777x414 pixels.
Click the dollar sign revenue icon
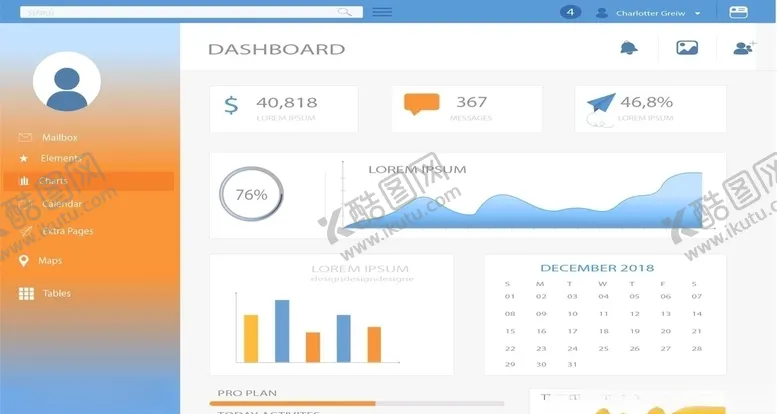231,105
